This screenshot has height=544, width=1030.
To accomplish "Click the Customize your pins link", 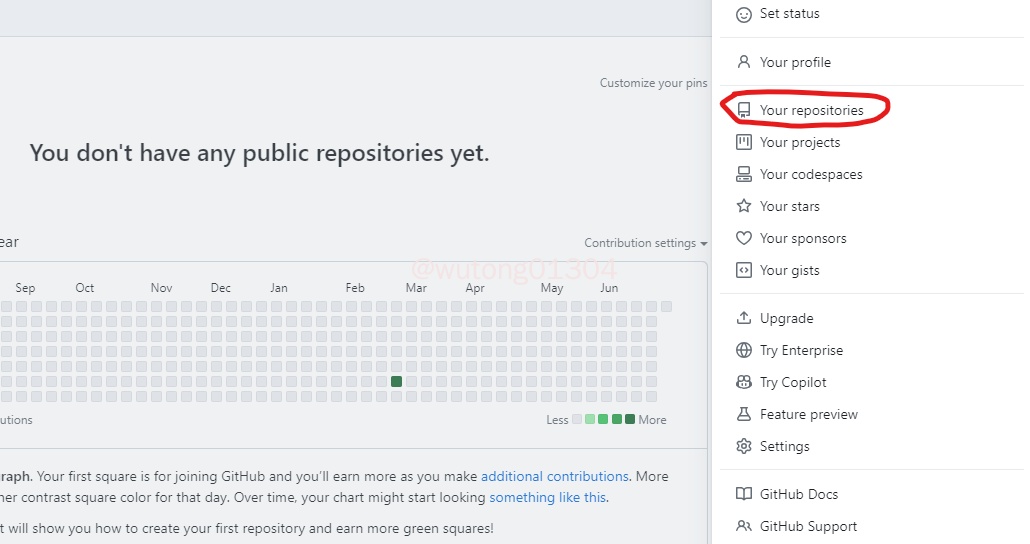I will 653,83.
